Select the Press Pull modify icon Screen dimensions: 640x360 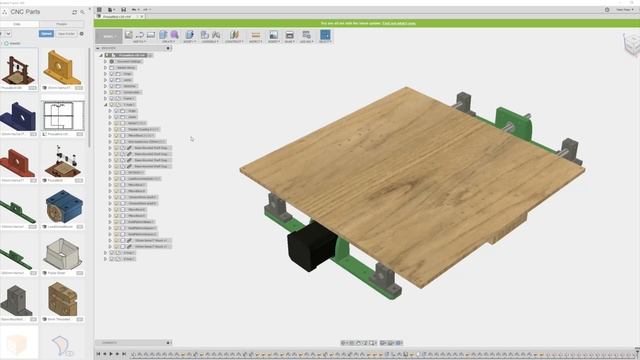[x=189, y=35]
